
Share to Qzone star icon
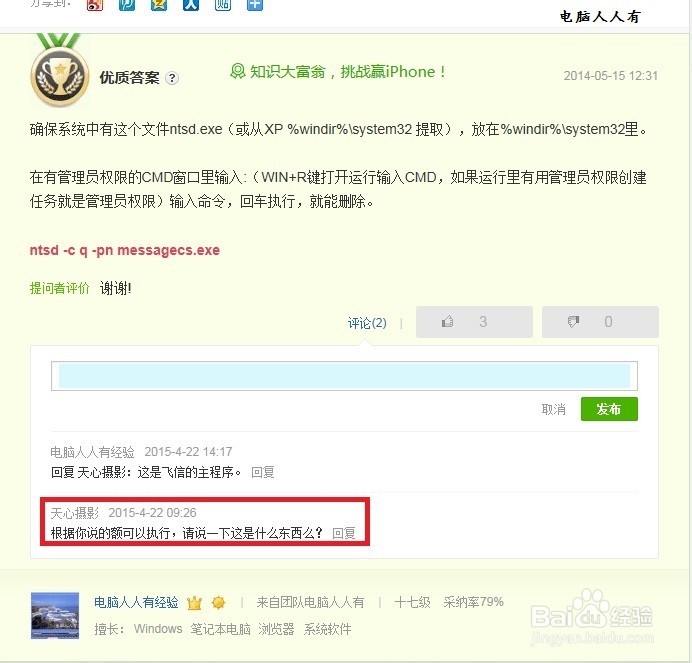[x=159, y=4]
